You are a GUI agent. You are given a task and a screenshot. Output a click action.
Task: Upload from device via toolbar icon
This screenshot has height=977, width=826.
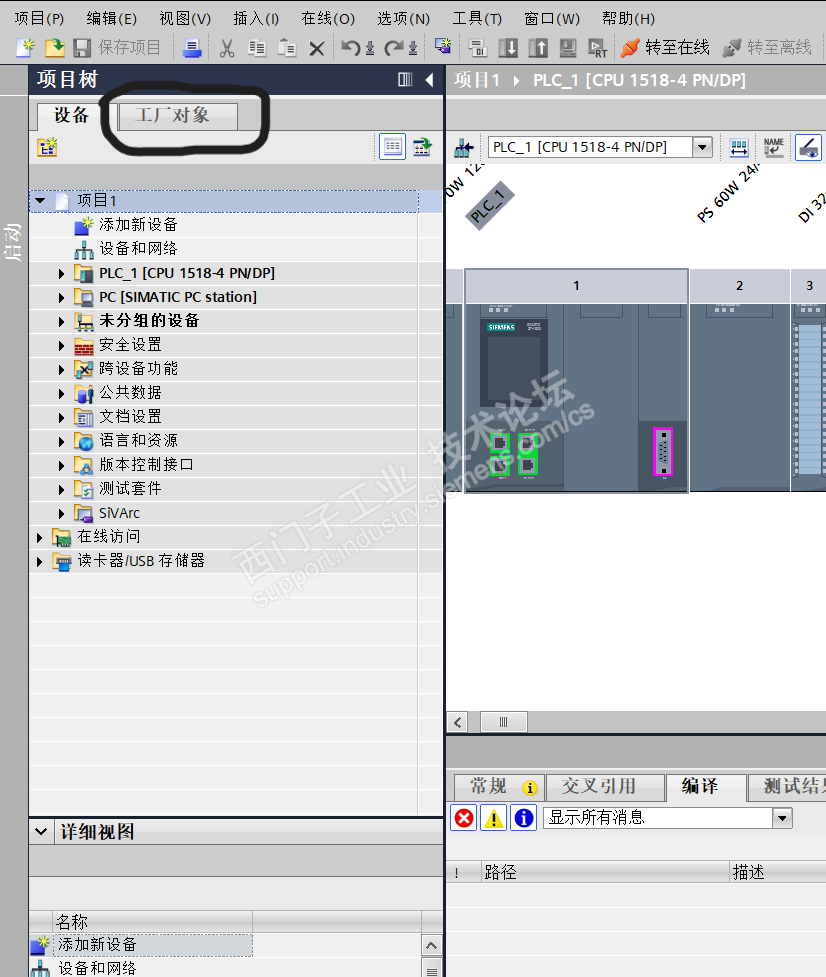point(538,48)
